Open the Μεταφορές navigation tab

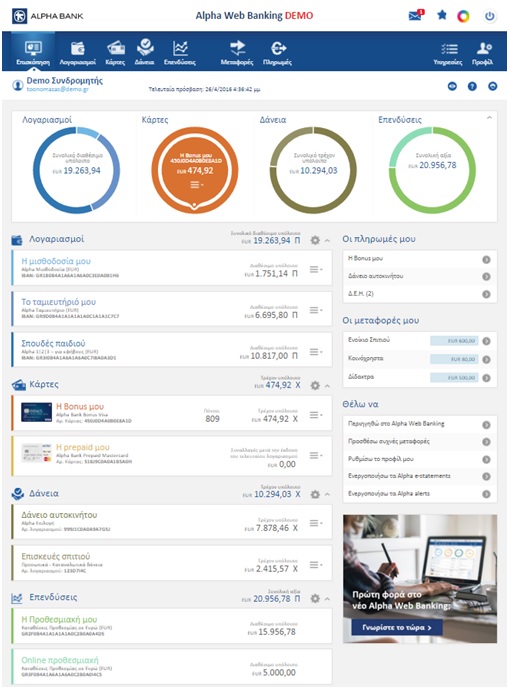pos(237,53)
